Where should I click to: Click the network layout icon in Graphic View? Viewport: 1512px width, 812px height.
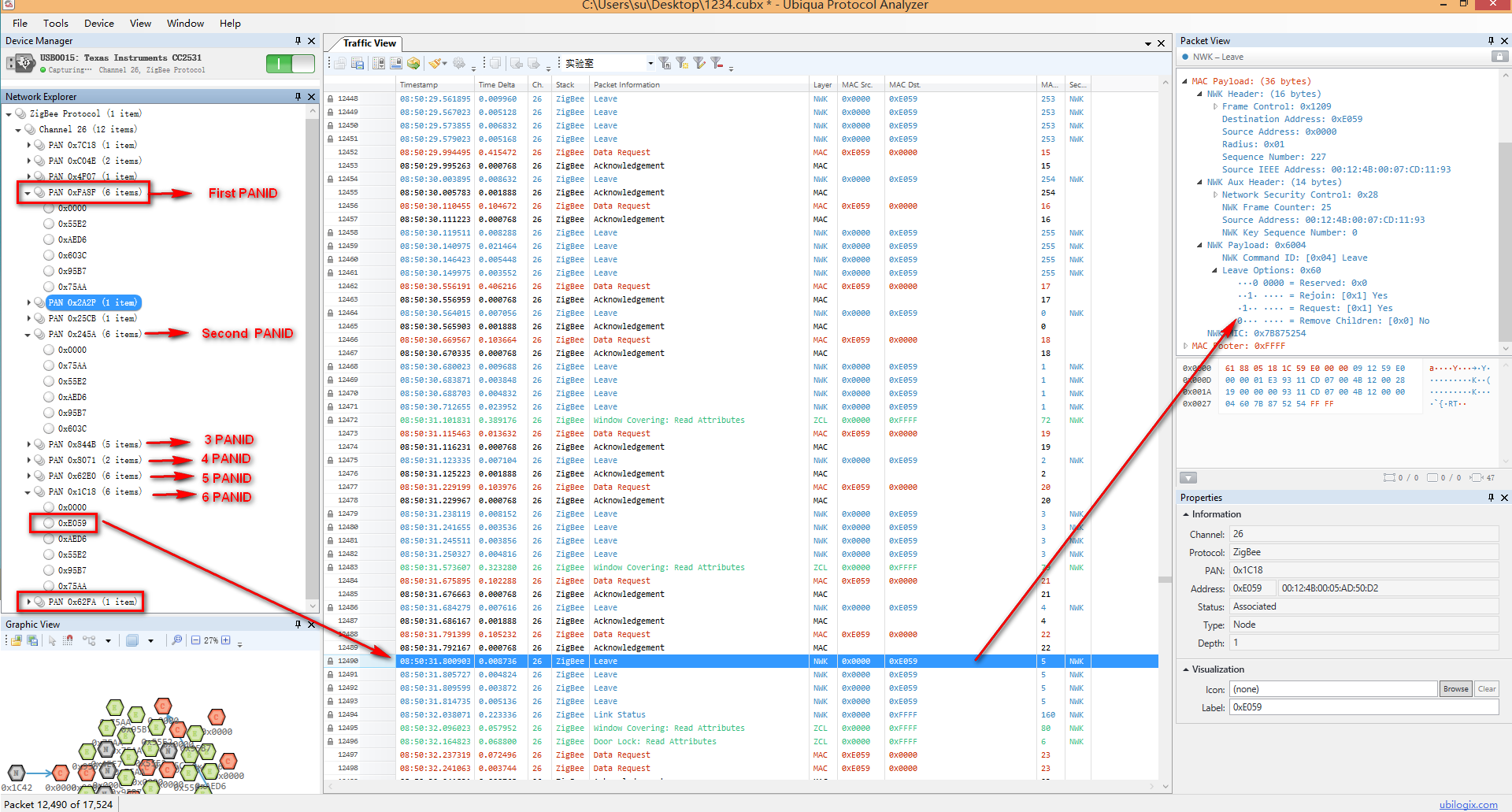(89, 640)
